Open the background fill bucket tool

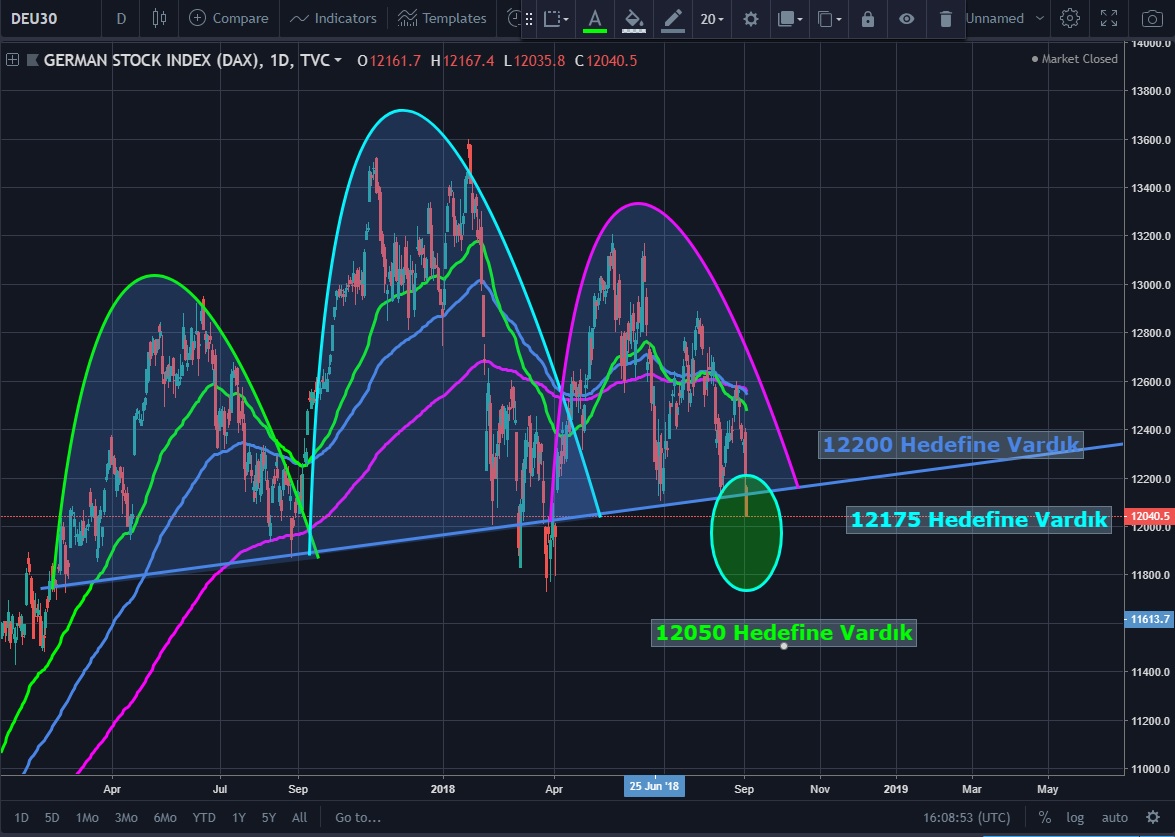click(x=633, y=18)
